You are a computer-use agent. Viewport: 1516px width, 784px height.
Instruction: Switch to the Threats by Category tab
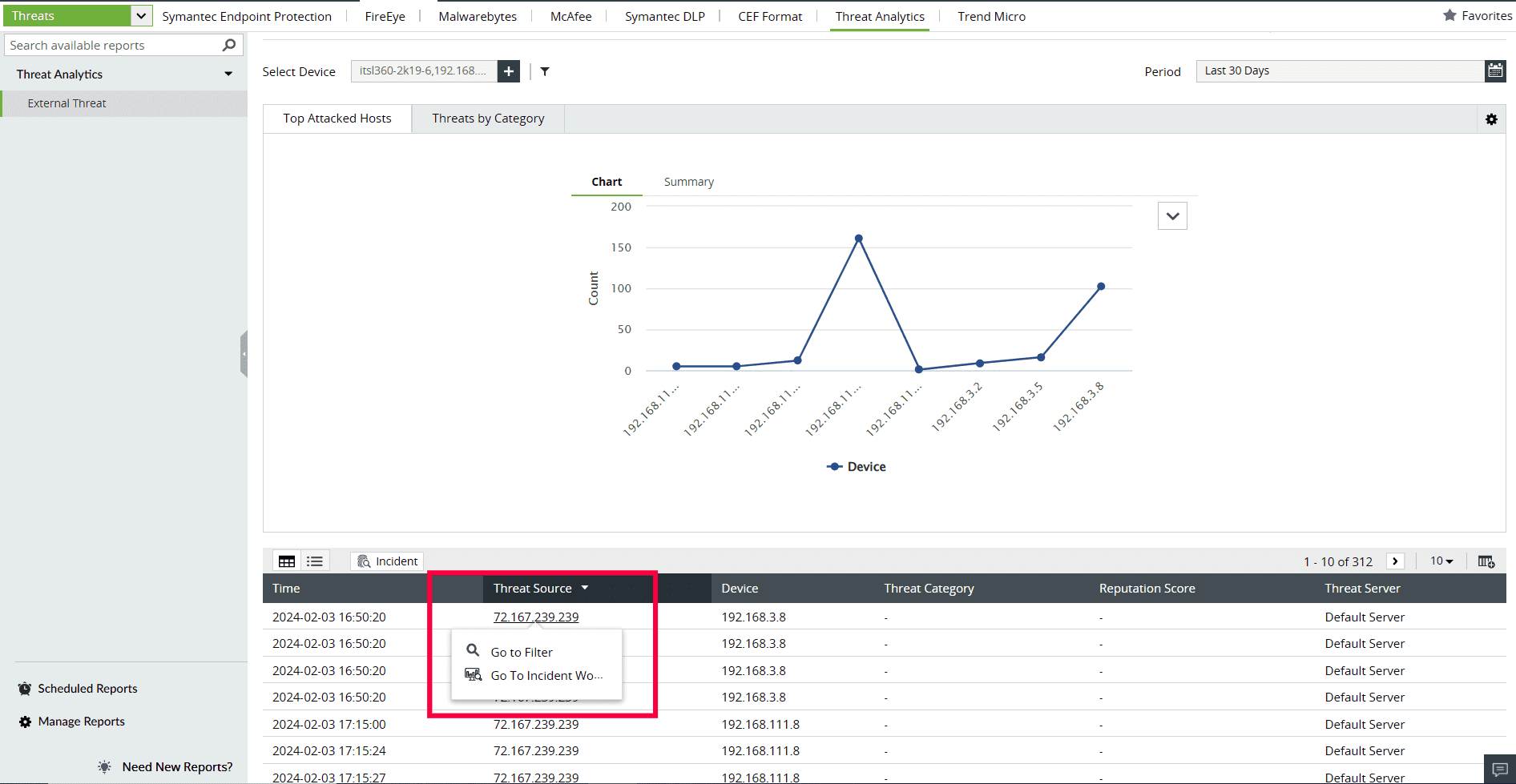click(x=487, y=118)
